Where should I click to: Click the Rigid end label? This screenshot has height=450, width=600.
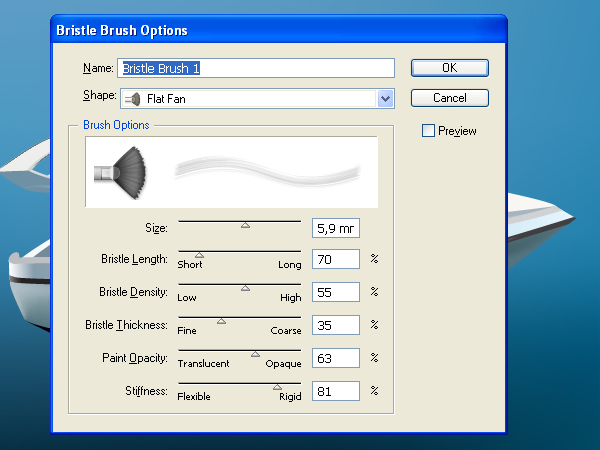click(x=290, y=396)
